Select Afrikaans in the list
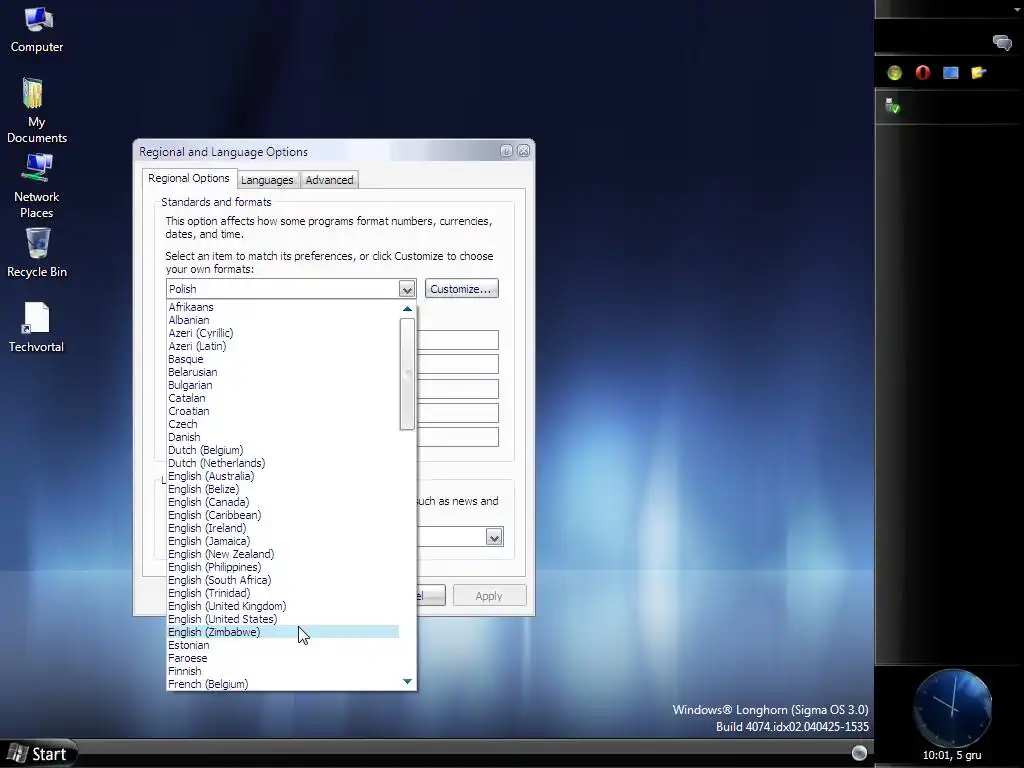This screenshot has height=768, width=1024. [x=283, y=307]
